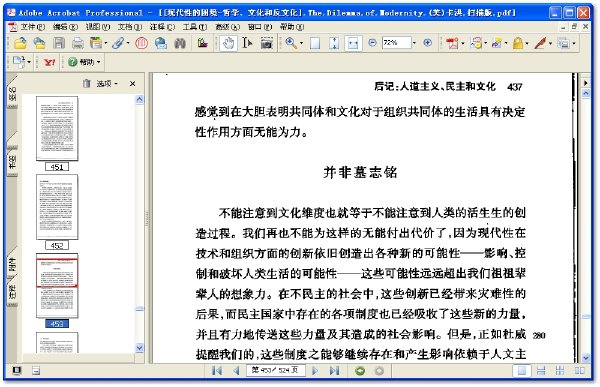Screen dimensions: 600x387
Task: Click the Create PDF icon
Action: click(x=452, y=43)
